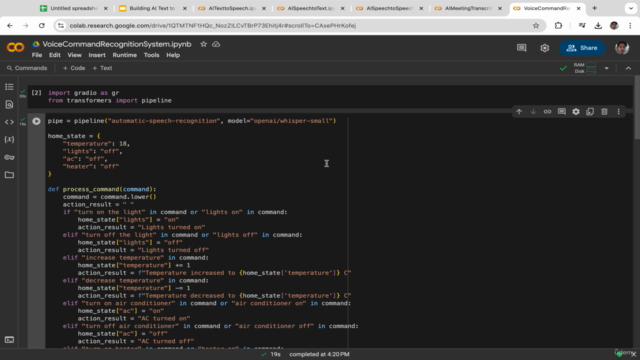
Task: Expand the runtime connection options dropdown
Action: point(607,68)
